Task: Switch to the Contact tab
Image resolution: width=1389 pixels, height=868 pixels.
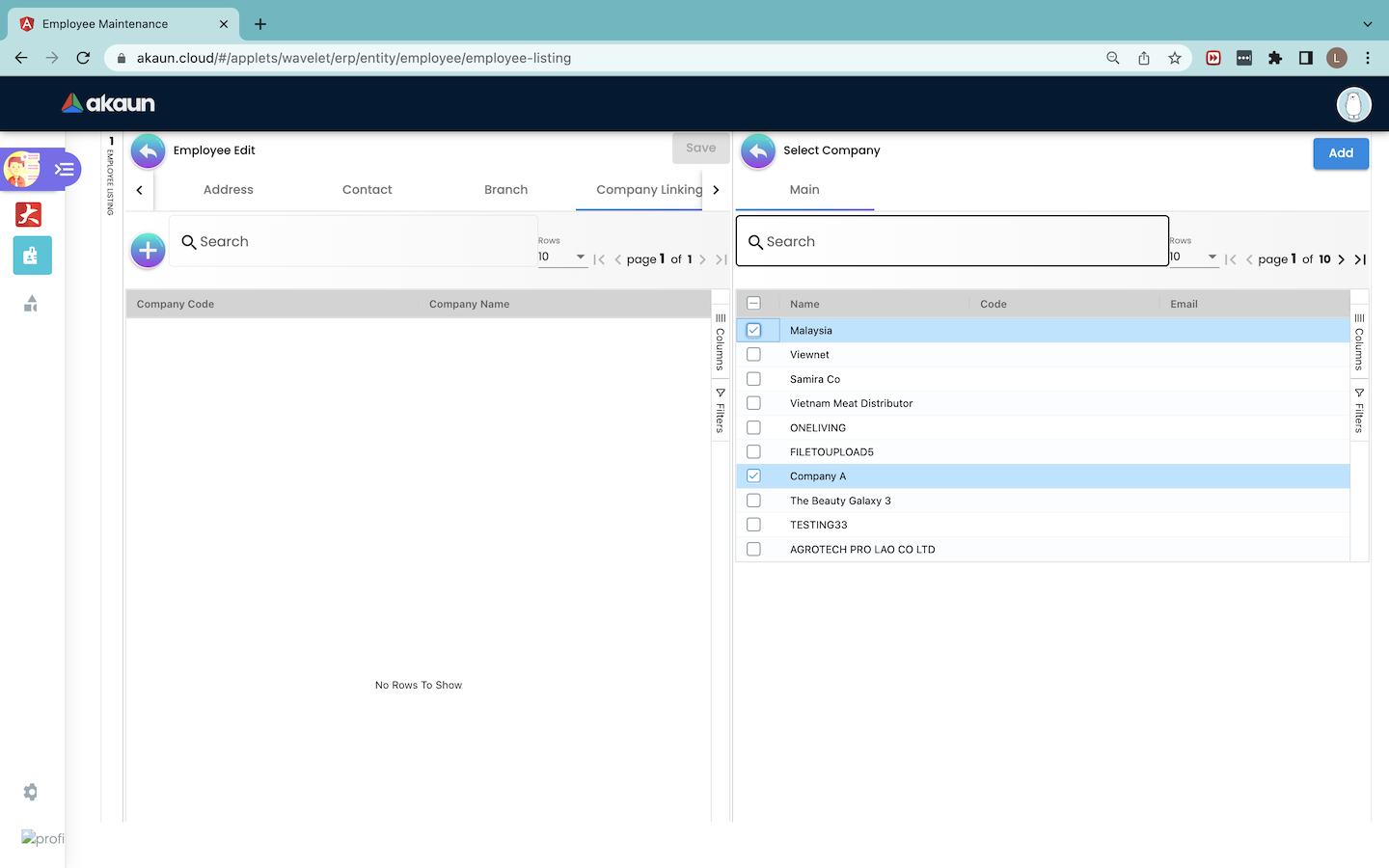Action: [x=367, y=190]
